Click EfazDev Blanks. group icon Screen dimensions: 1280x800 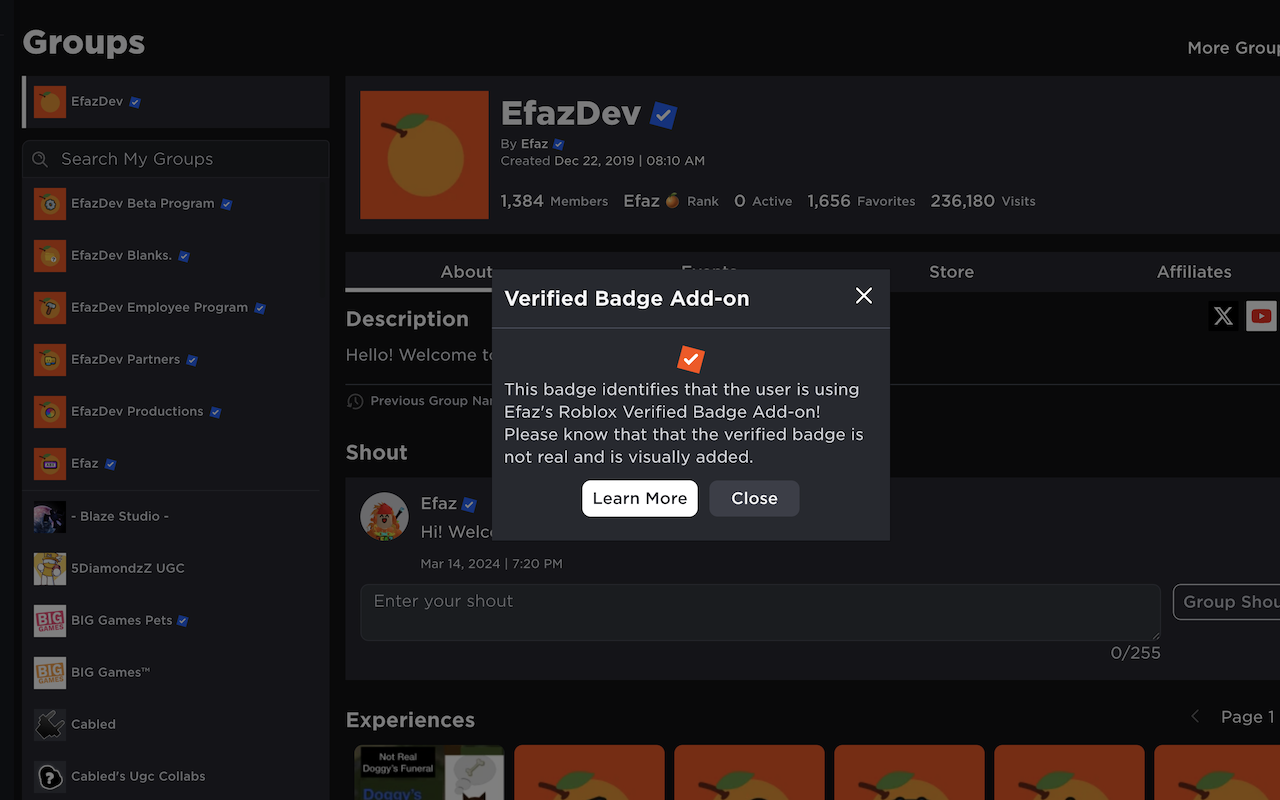50,256
